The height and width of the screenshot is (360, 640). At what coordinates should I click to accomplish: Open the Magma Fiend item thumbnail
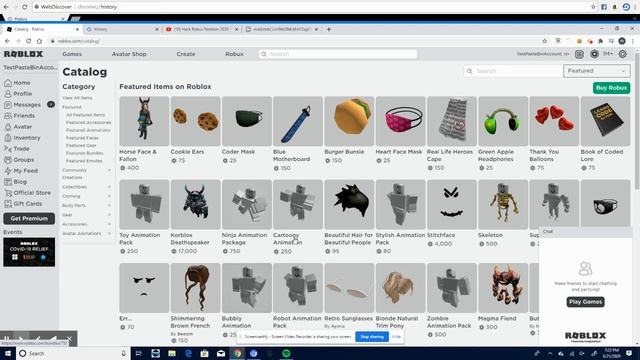pos(503,288)
